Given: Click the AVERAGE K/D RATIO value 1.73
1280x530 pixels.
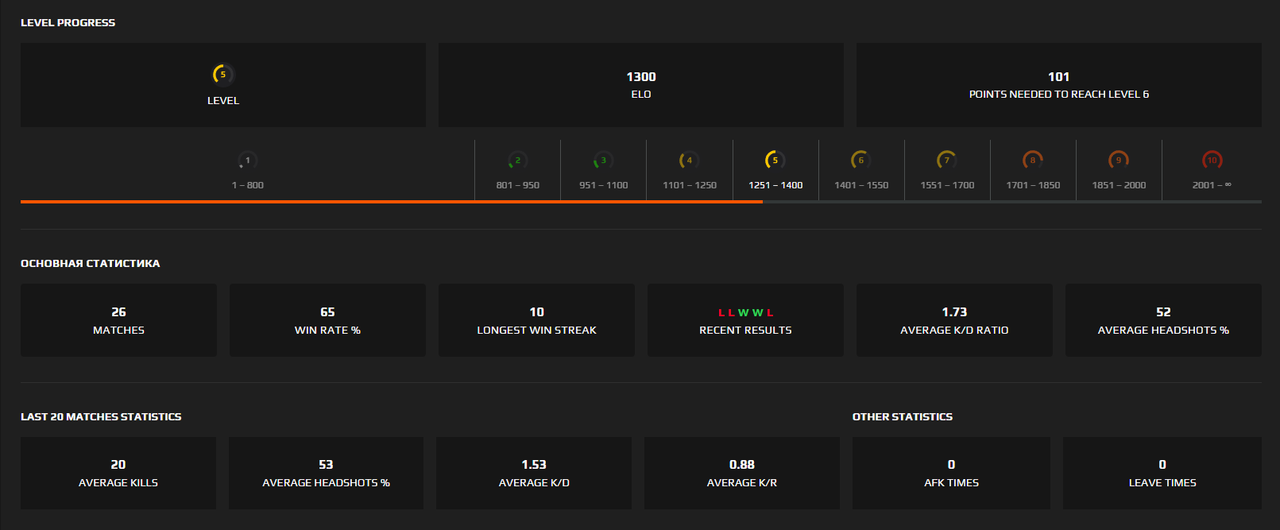Looking at the screenshot, I should (x=955, y=312).
